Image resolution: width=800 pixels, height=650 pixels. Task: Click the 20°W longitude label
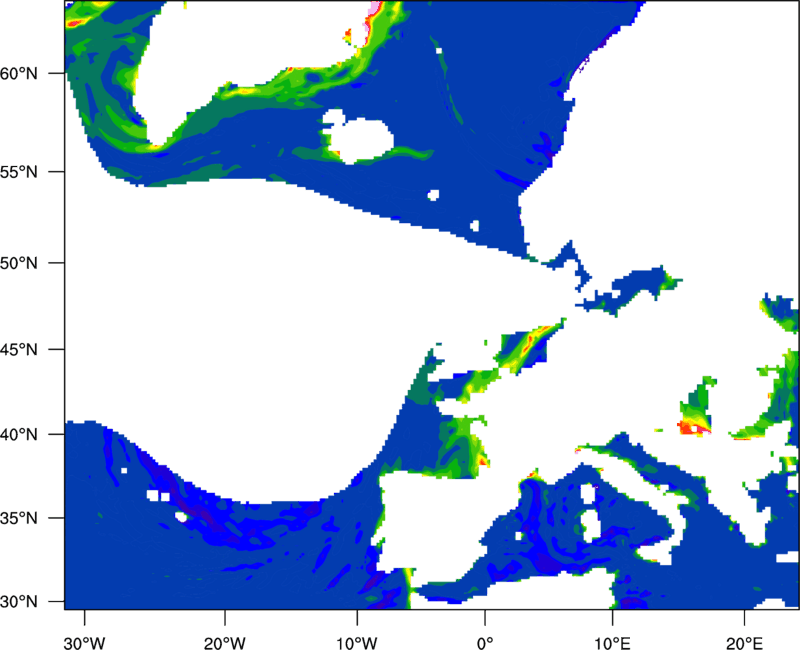(225, 643)
